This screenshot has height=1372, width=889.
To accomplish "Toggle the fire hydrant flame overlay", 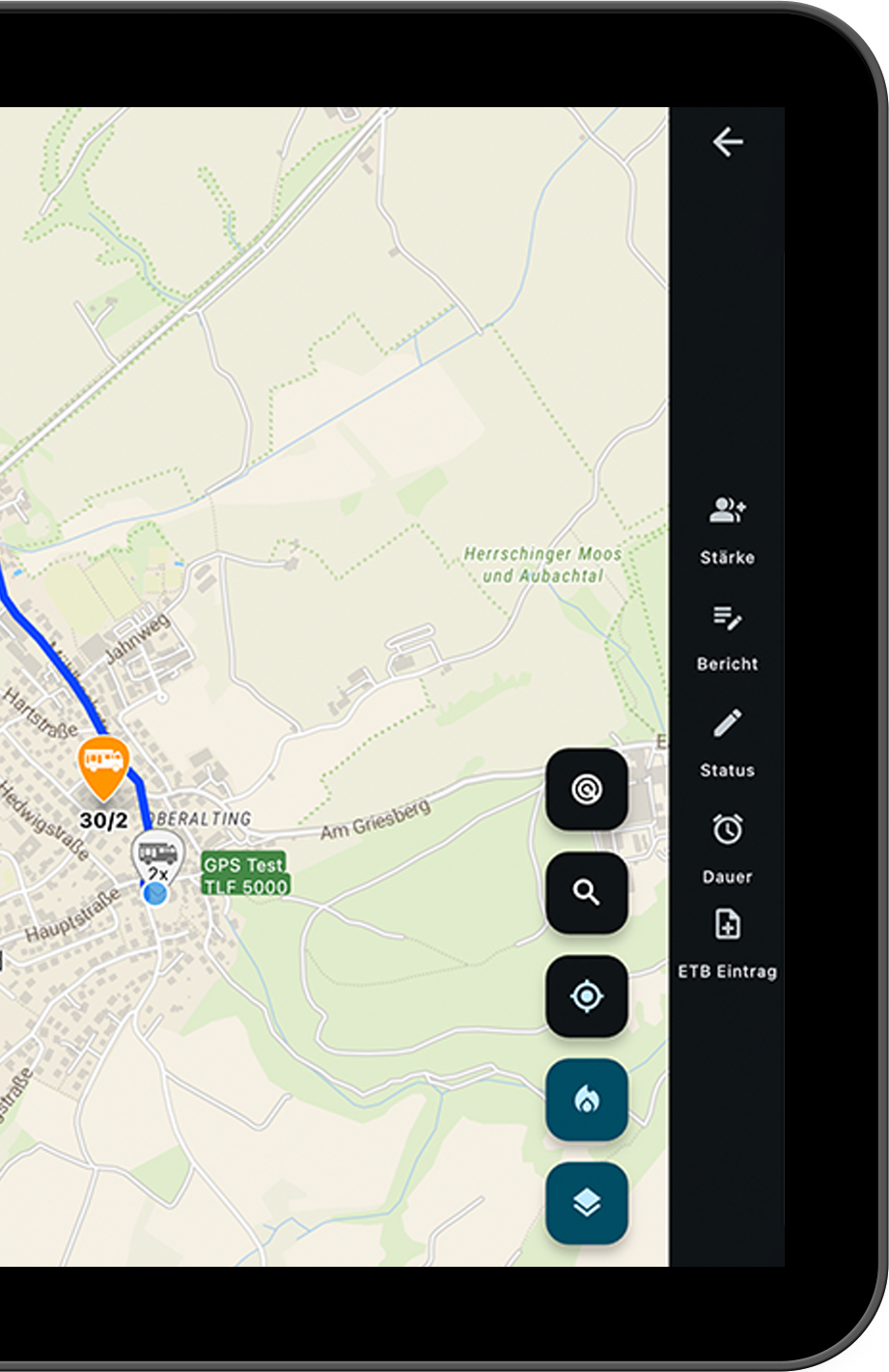I will tap(587, 1100).
